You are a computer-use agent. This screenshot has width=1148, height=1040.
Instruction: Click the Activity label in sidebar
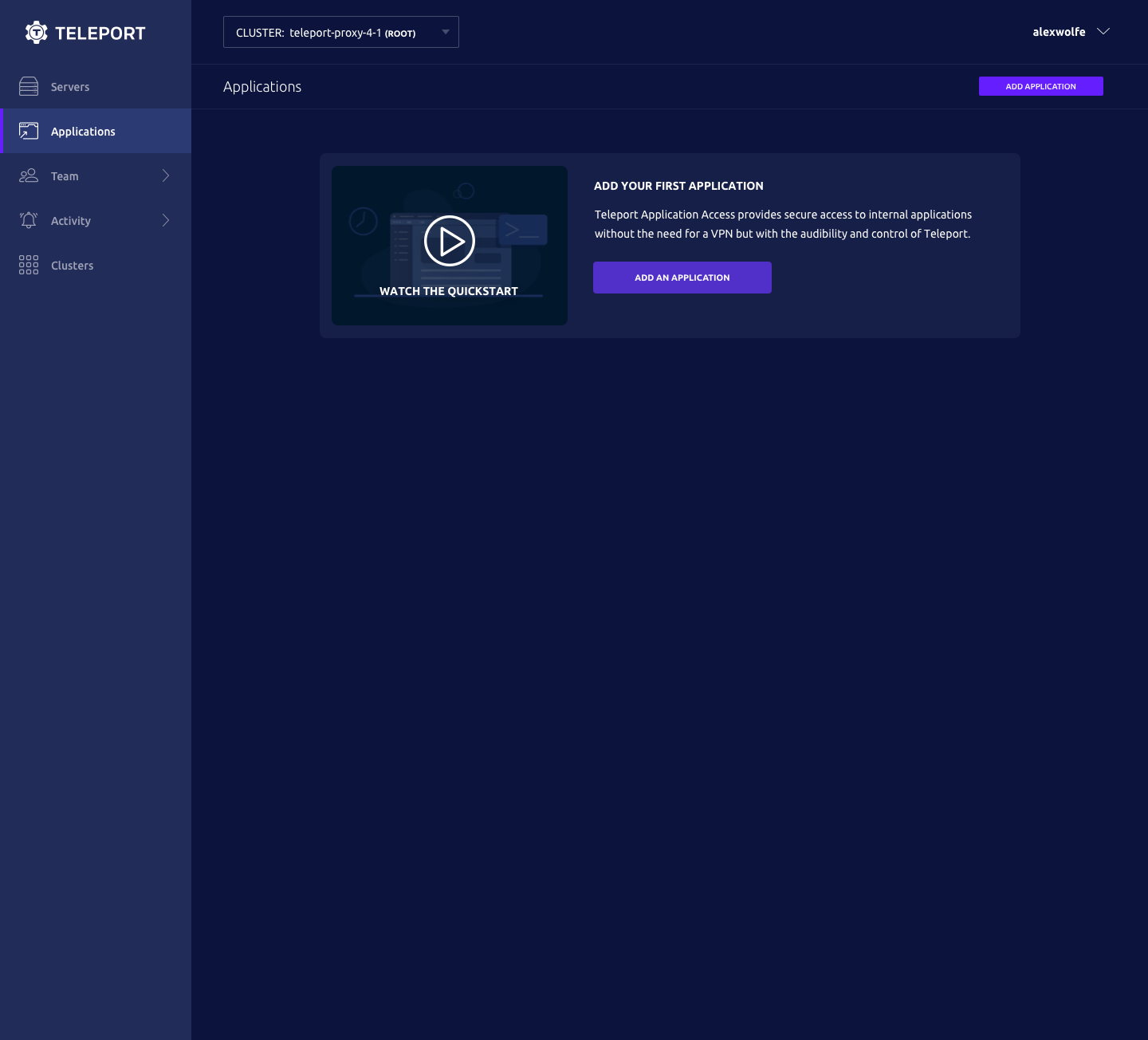(71, 221)
